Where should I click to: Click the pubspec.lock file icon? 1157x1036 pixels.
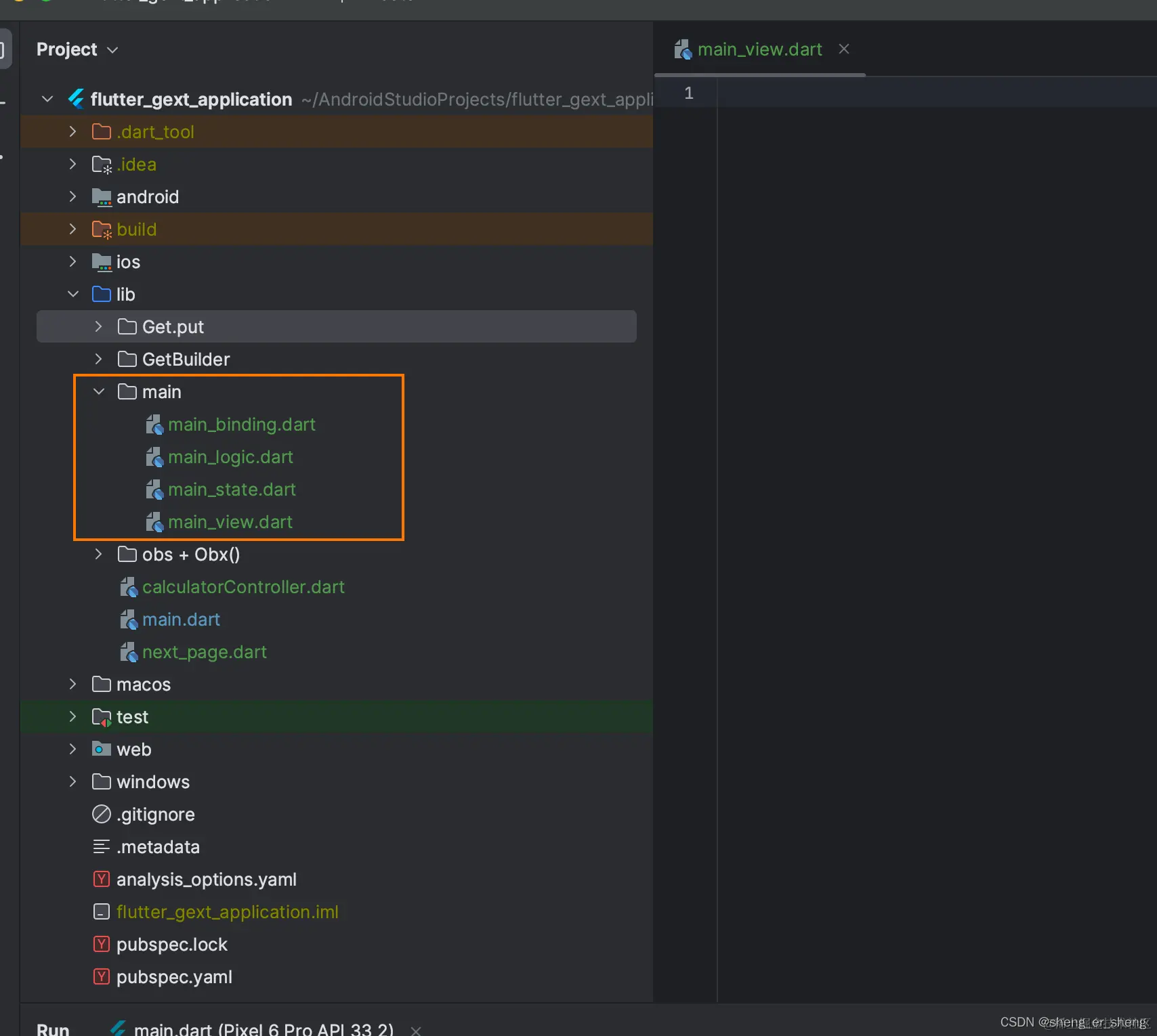pyautogui.click(x=102, y=944)
